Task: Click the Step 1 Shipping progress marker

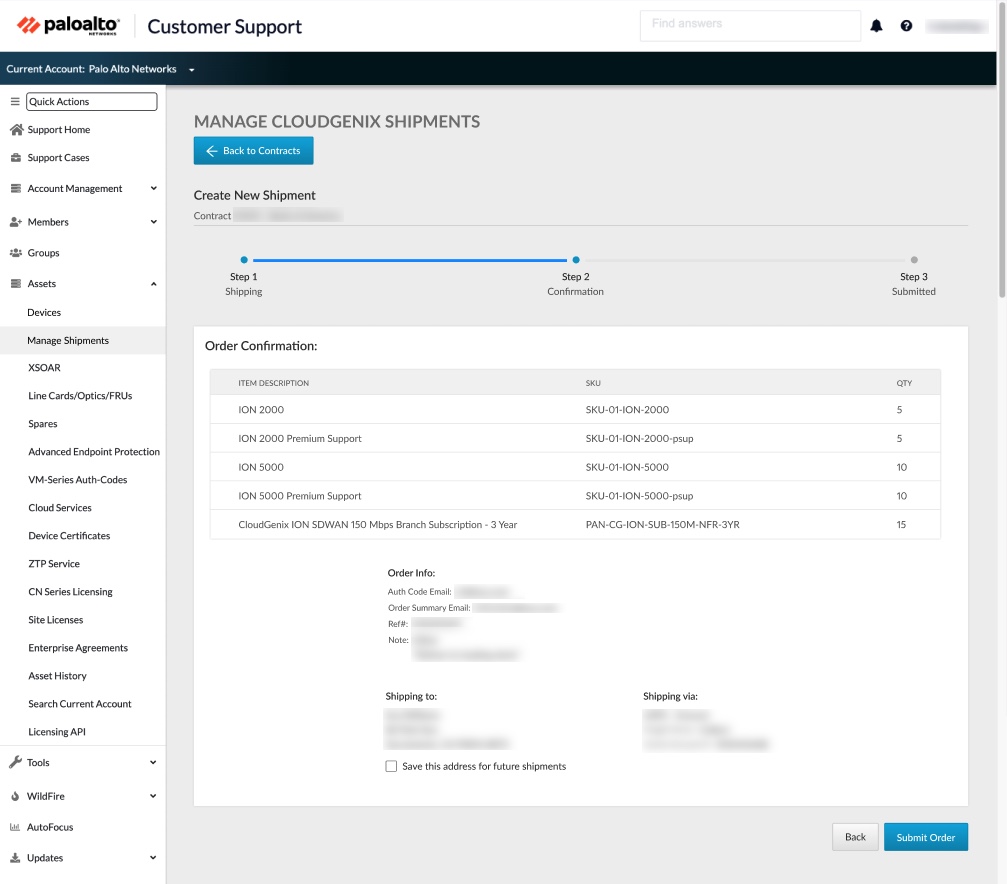Action: (244, 260)
